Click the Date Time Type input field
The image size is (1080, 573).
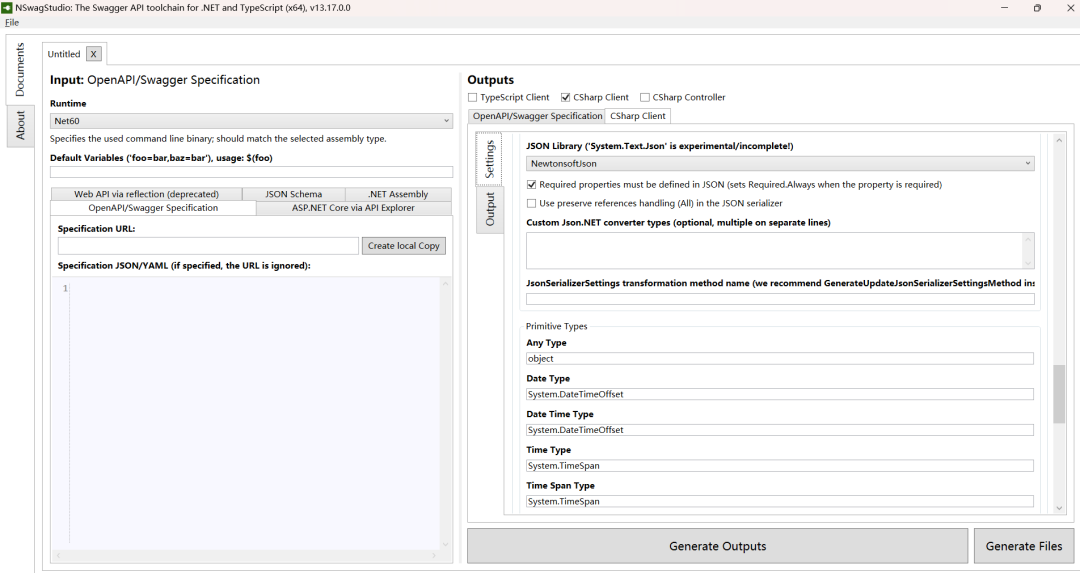point(780,430)
